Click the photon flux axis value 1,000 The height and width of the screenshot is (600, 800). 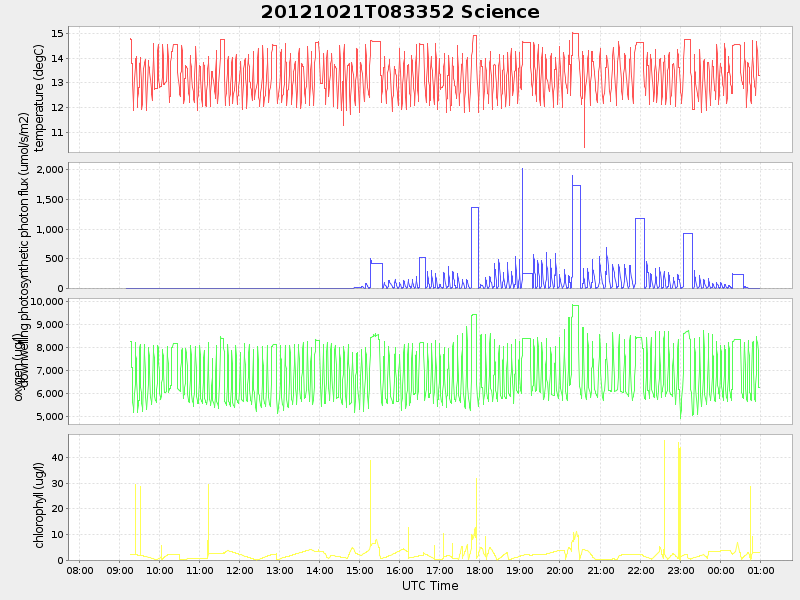[49, 230]
